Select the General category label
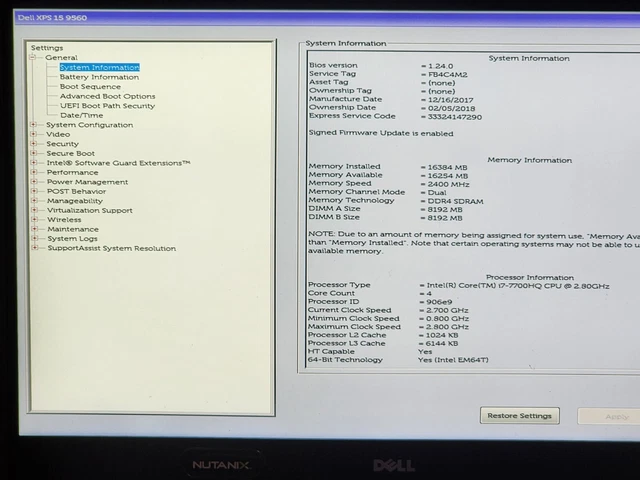640x480 pixels. (61, 58)
